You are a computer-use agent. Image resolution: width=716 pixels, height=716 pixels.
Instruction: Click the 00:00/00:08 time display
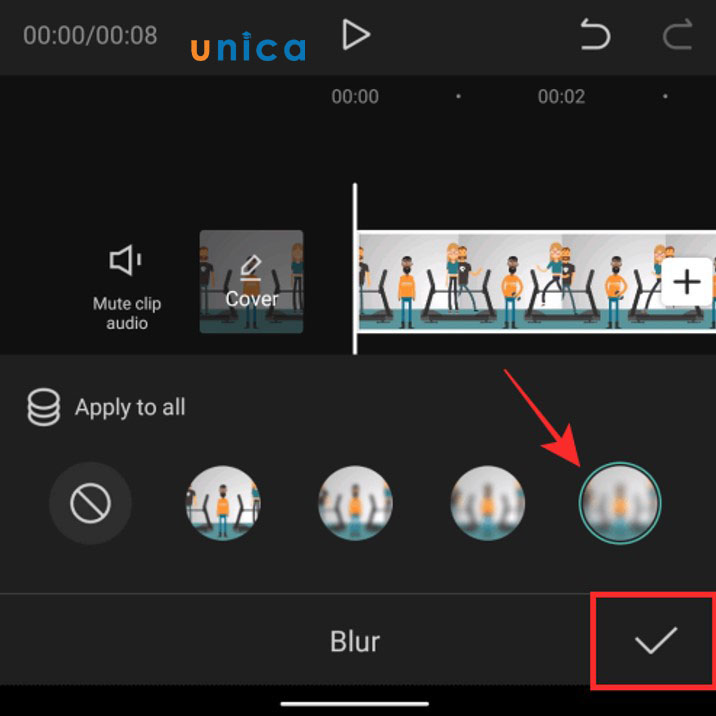pos(90,36)
